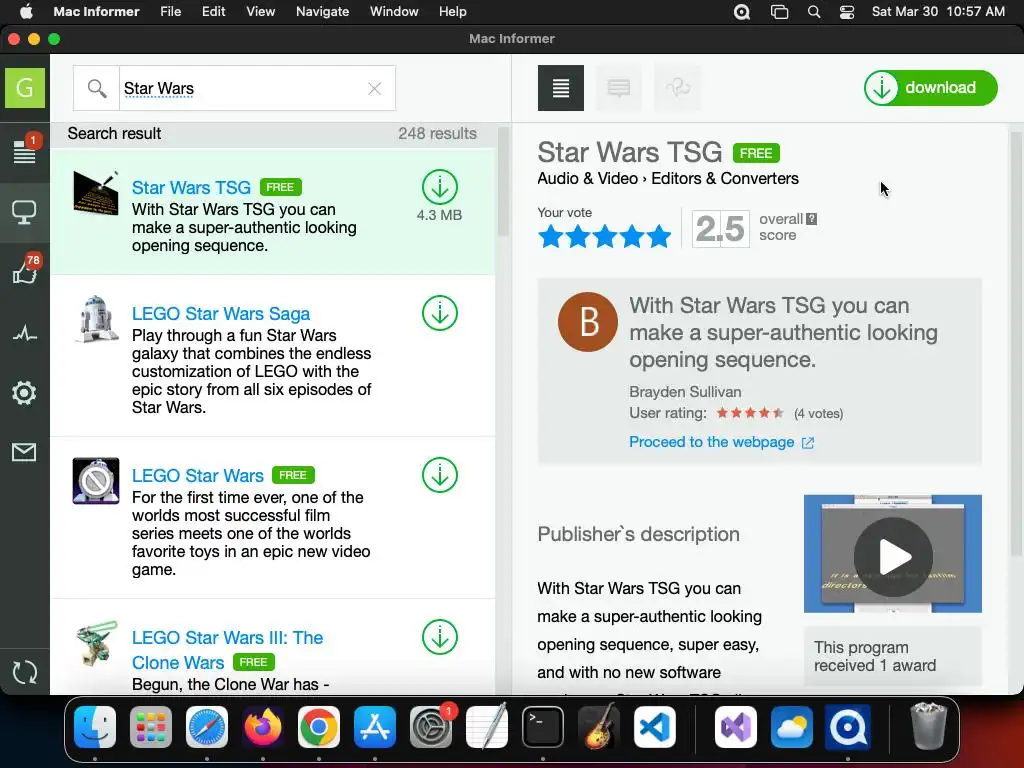Viewport: 1024px width, 768px height.
Task: Open the LEGO Star Wars result title
Action: click(x=198, y=475)
